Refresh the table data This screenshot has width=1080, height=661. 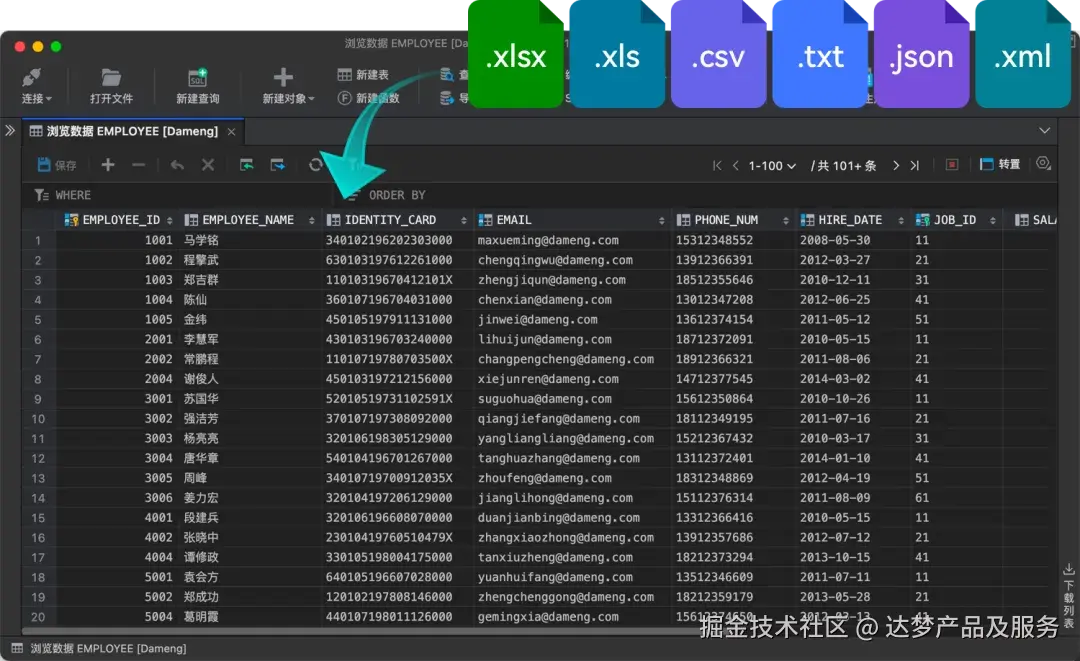coord(315,165)
